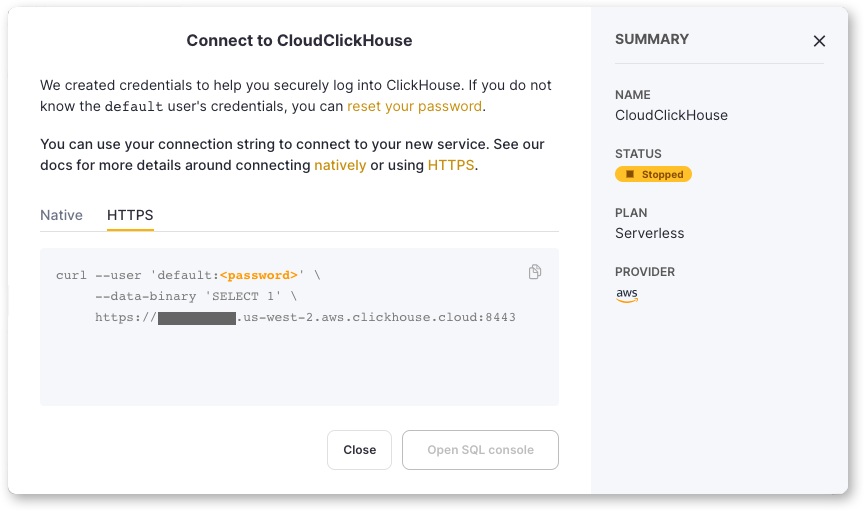
Task: Follow the natively docs link
Action: tap(340, 165)
